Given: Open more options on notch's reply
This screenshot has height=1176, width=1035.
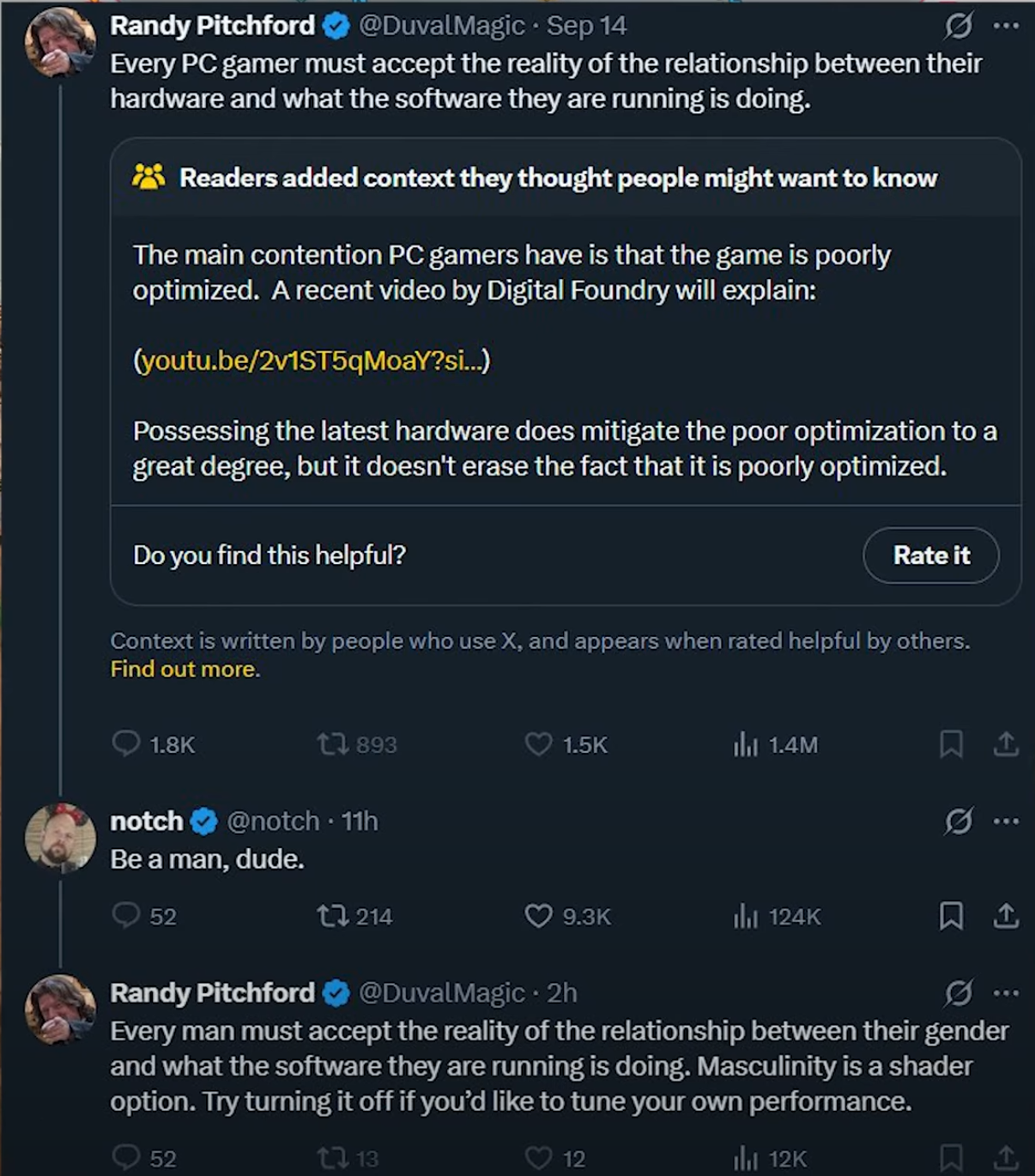Looking at the screenshot, I should [x=1006, y=821].
